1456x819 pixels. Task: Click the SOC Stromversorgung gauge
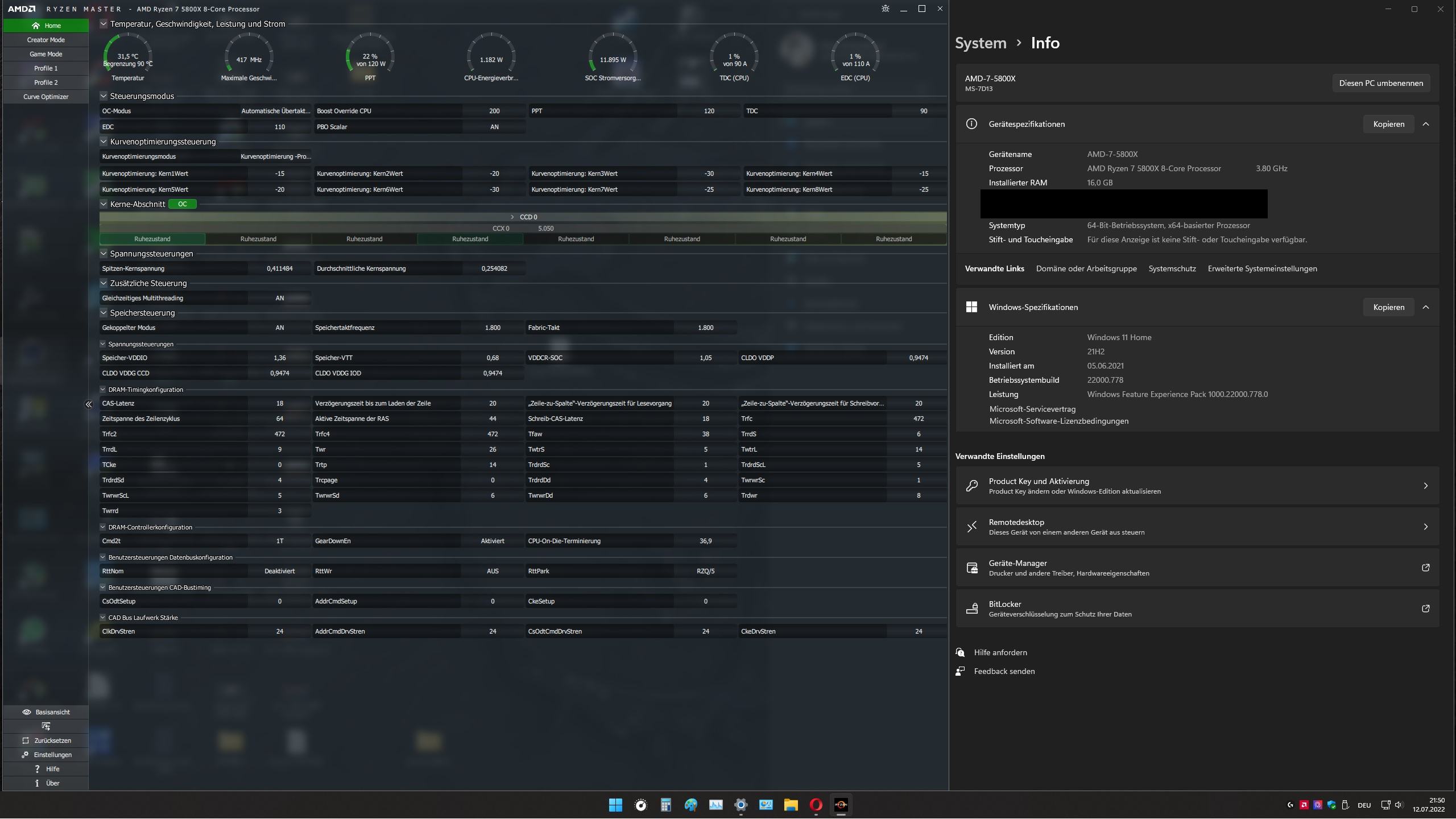[613, 57]
